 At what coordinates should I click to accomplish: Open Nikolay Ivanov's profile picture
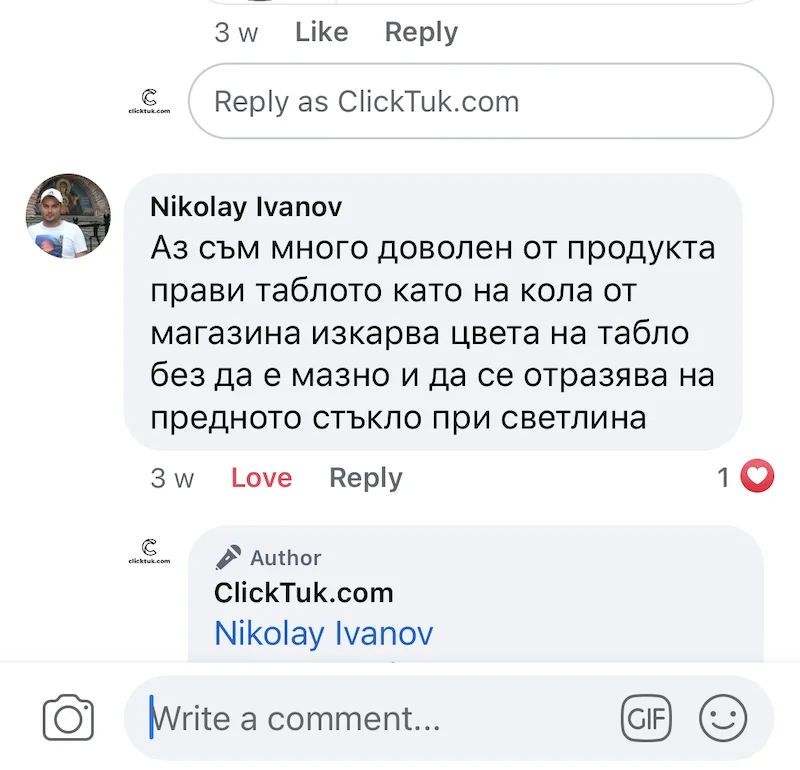click(x=68, y=216)
